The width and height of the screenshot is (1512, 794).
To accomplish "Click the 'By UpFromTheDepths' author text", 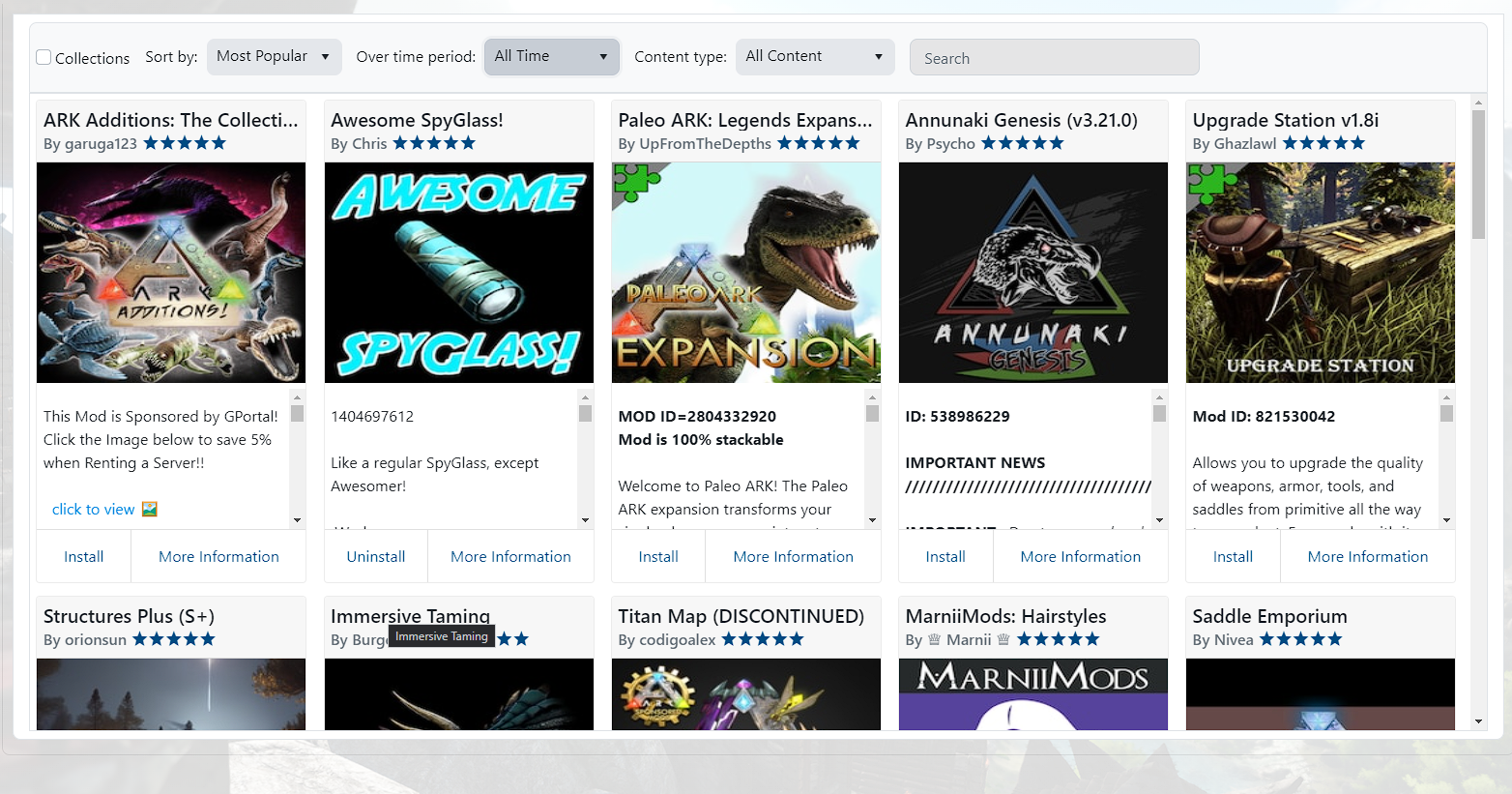I will tap(694, 144).
